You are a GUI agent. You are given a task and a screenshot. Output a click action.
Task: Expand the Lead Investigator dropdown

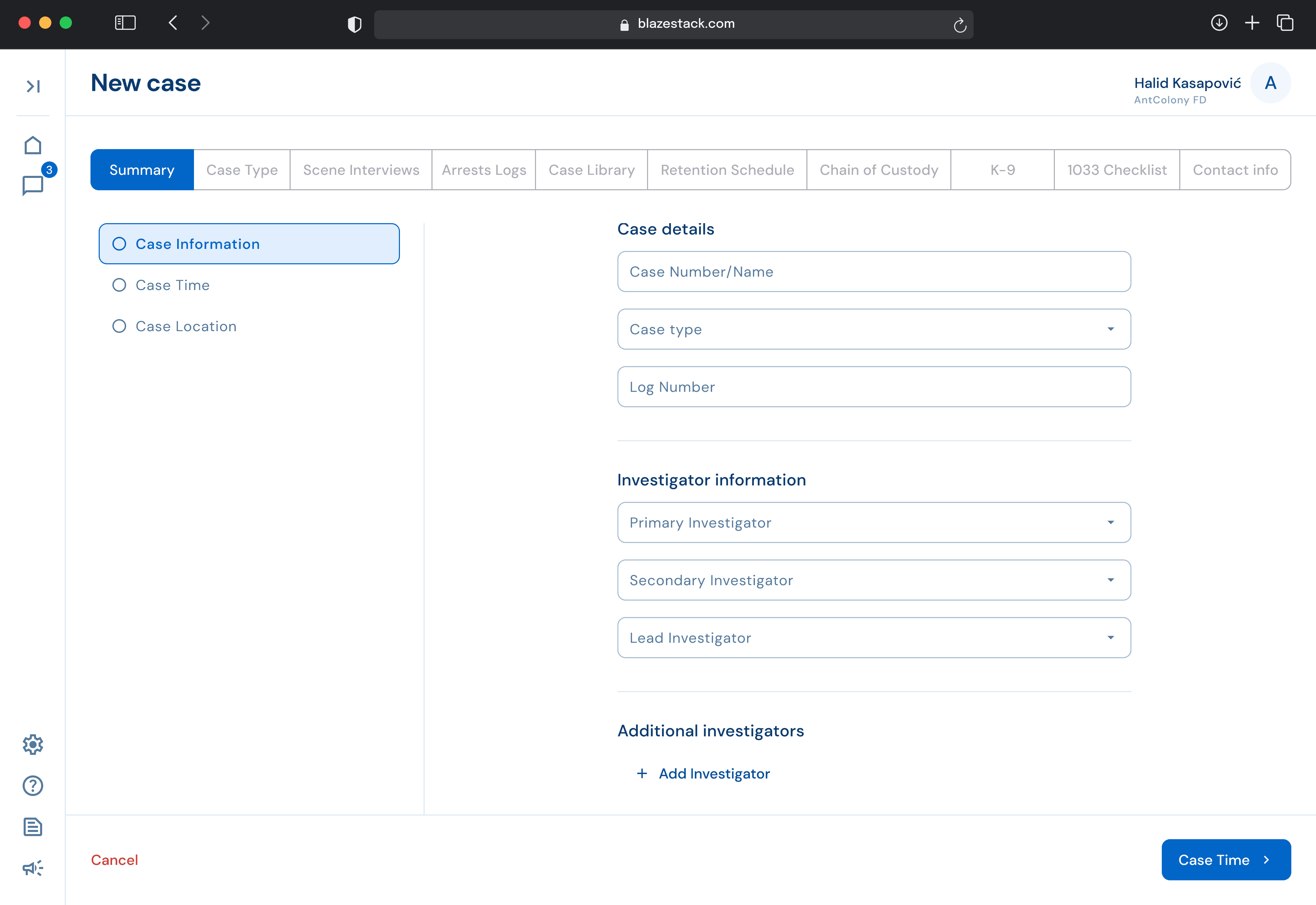click(873, 637)
